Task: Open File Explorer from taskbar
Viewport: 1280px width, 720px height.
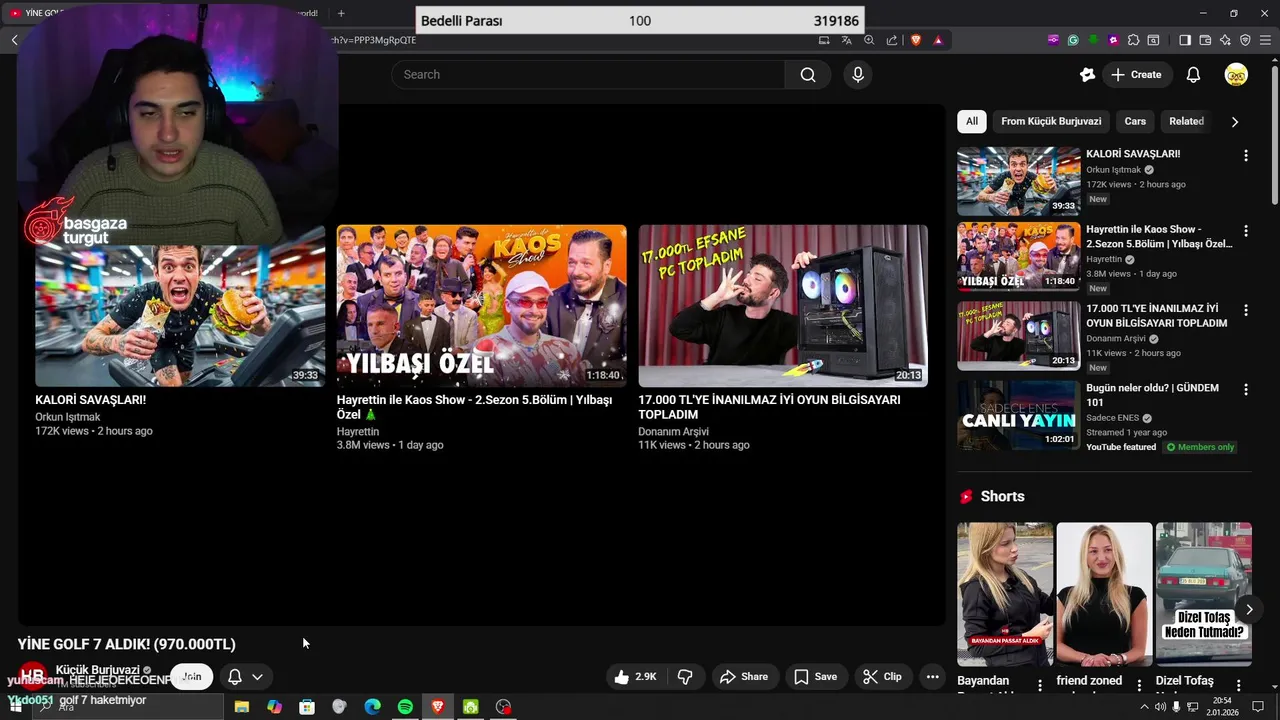Action: 241,707
